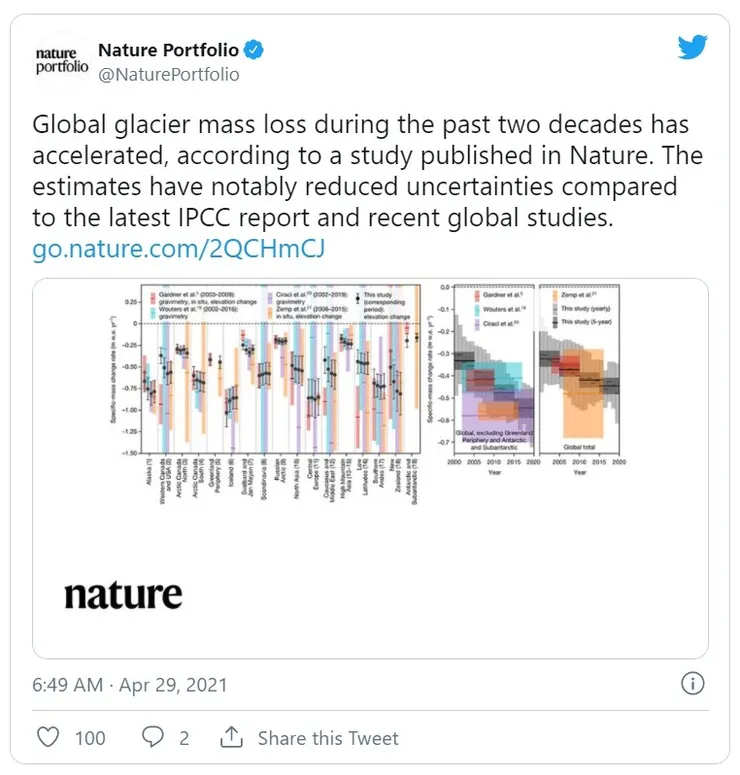Click the Nature Portfolio display name
740x775 pixels.
point(168,49)
